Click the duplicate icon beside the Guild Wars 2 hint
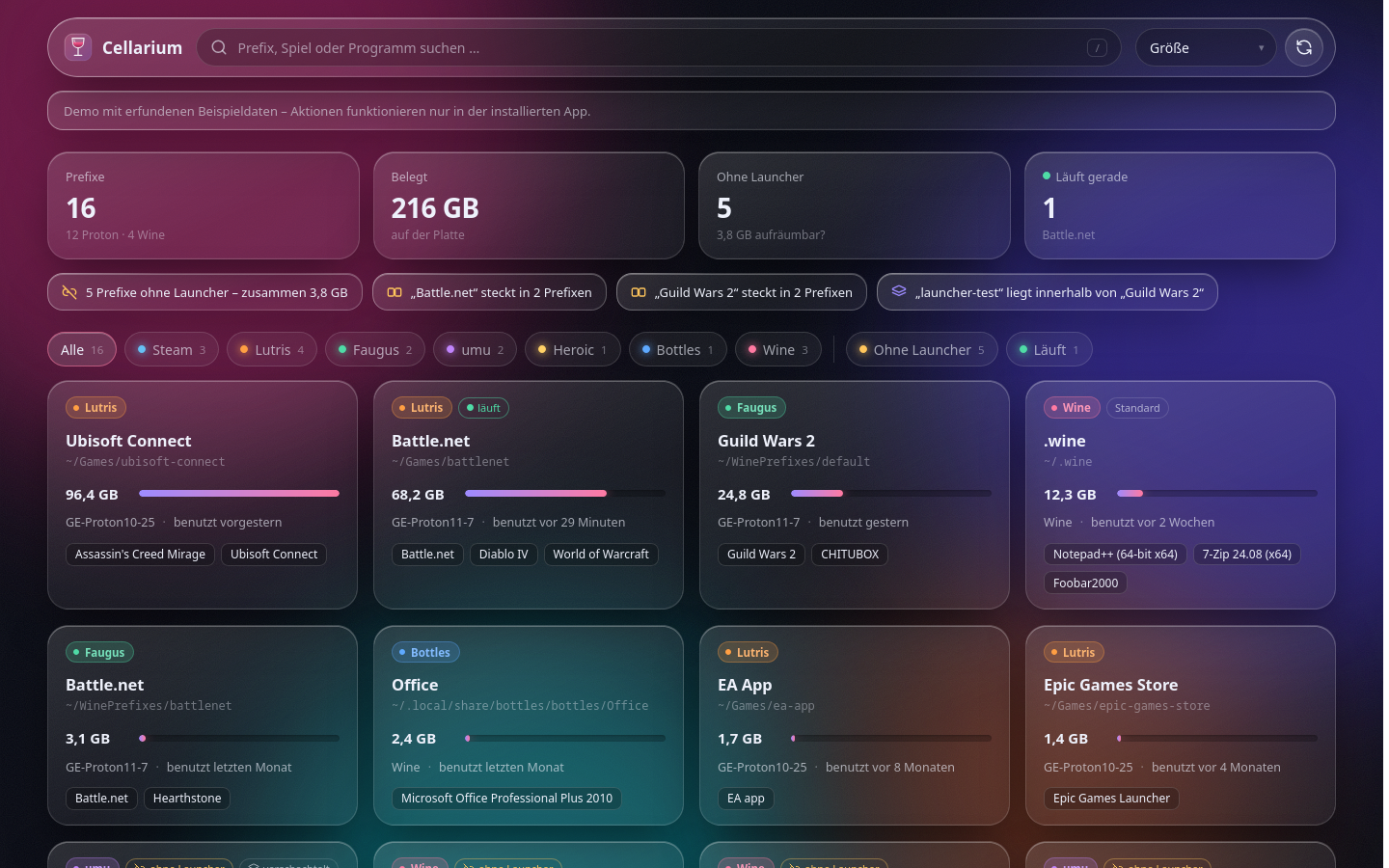1389x868 pixels. point(639,292)
